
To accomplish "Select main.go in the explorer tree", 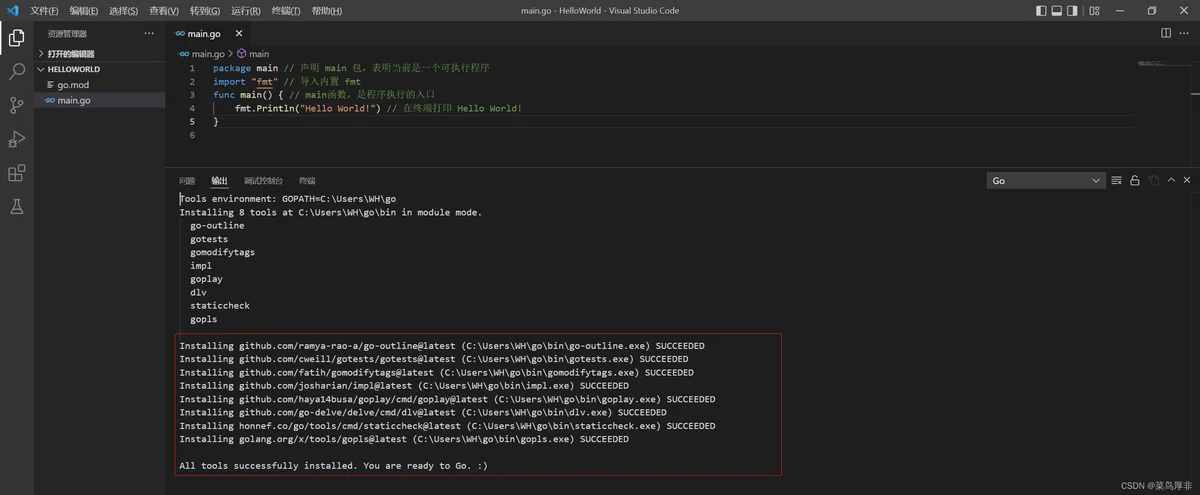I will pos(99,100).
